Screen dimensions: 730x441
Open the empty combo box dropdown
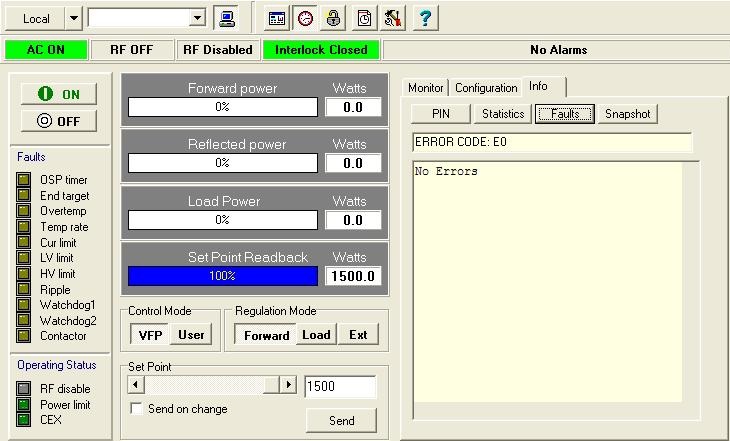coord(197,18)
